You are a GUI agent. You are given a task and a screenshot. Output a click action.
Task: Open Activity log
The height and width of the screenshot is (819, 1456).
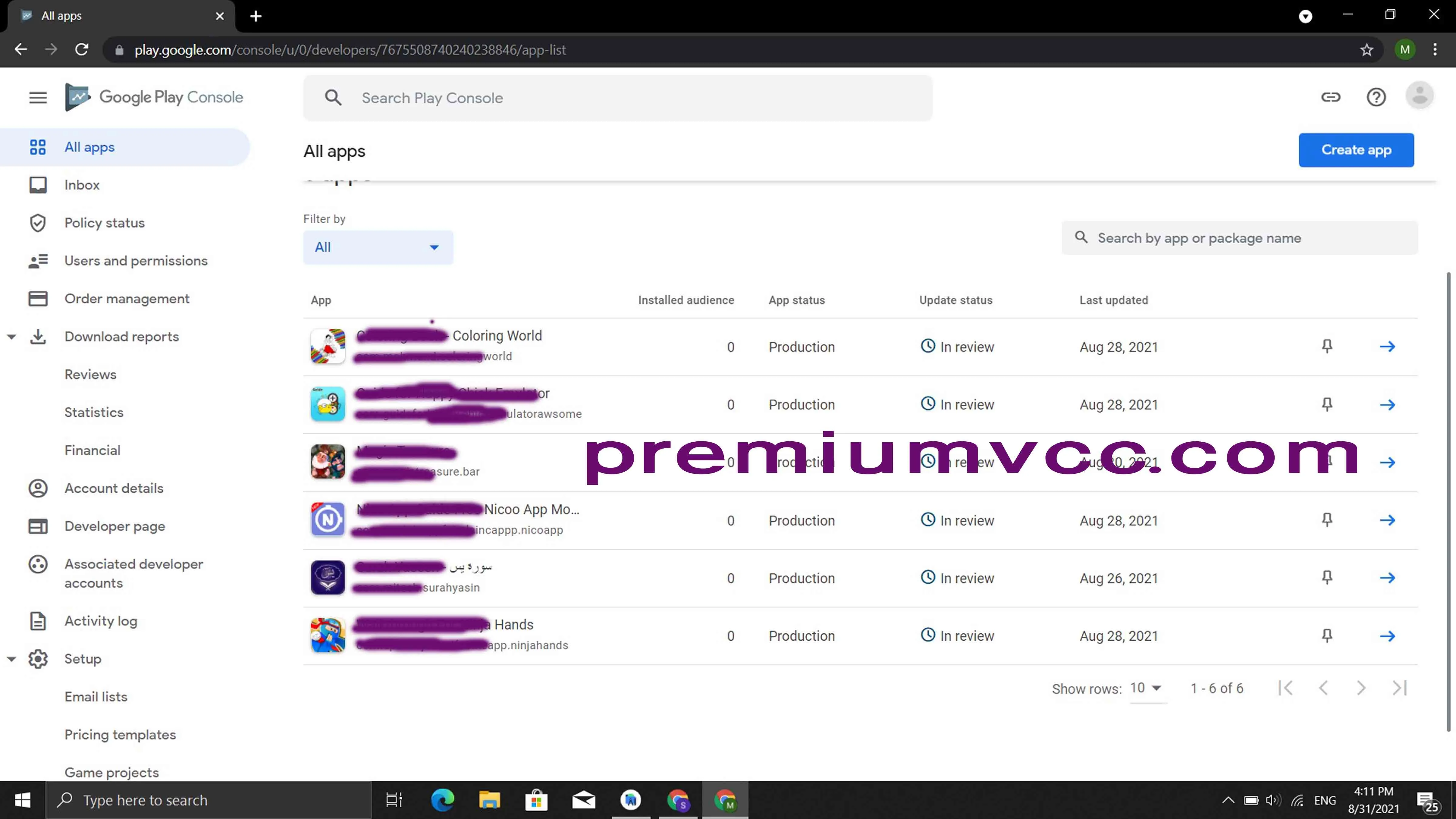(x=101, y=621)
